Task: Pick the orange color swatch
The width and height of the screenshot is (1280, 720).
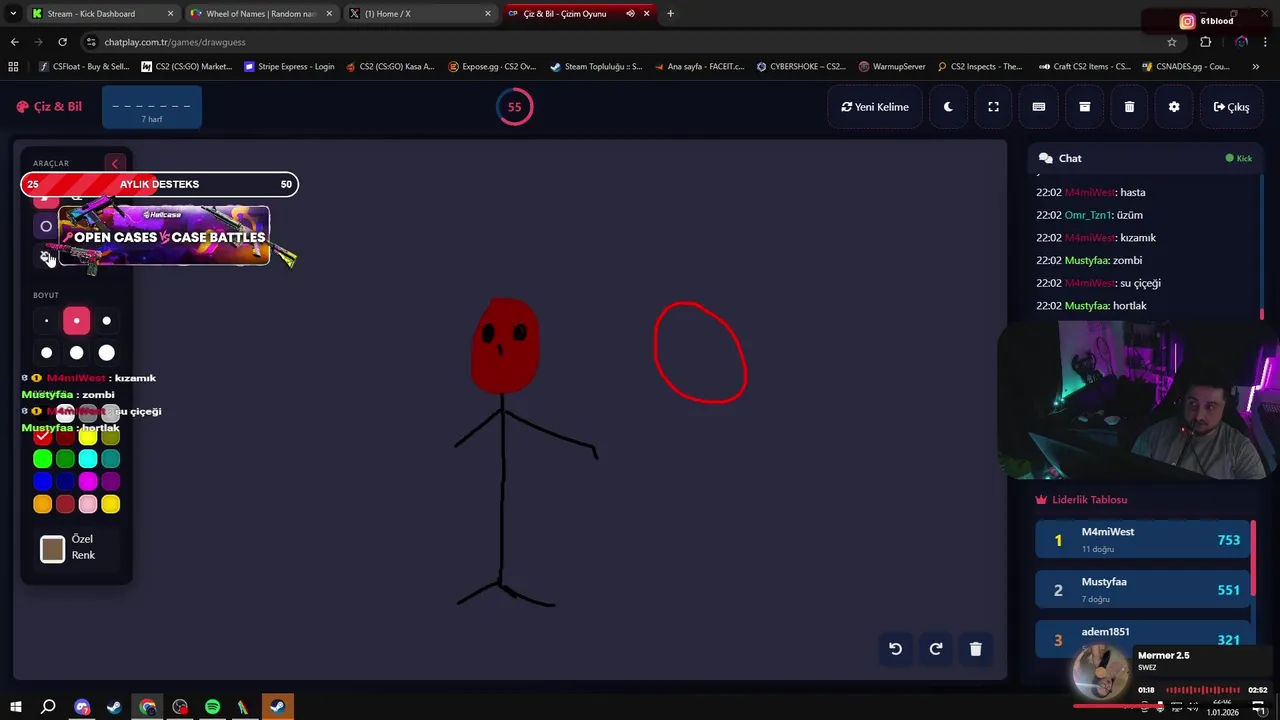Action: (x=42, y=505)
